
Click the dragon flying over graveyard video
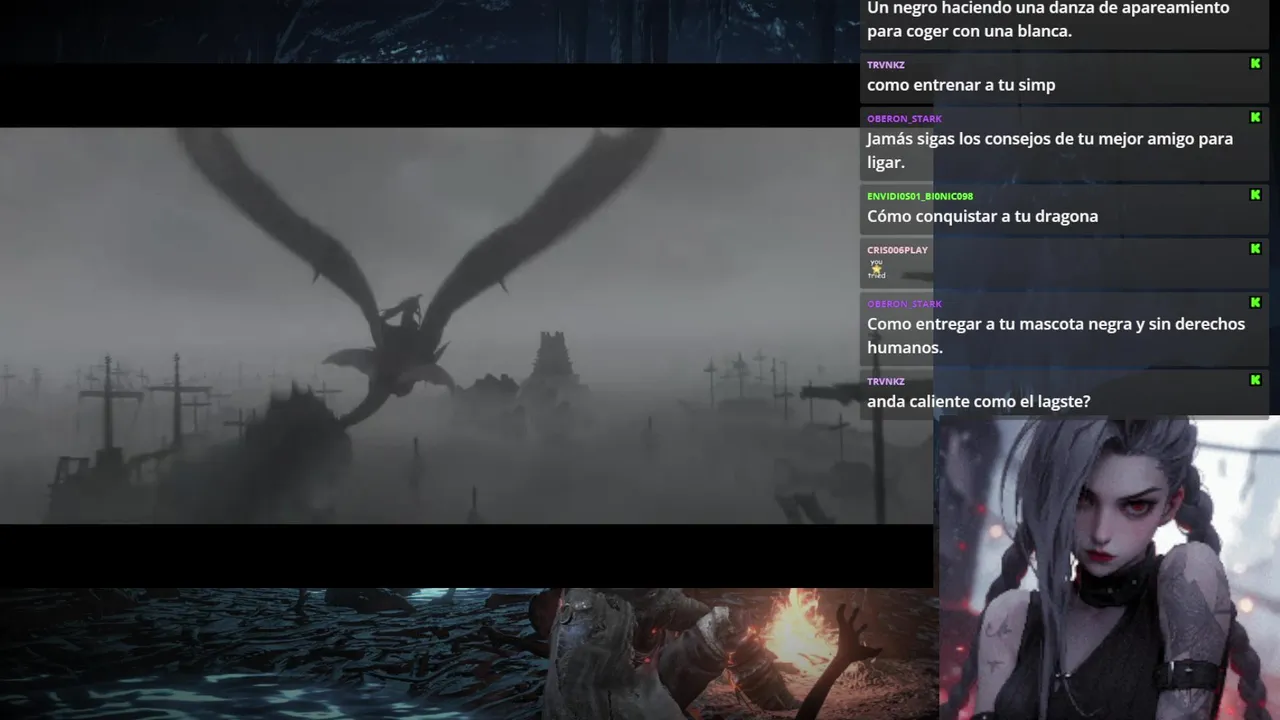466,325
